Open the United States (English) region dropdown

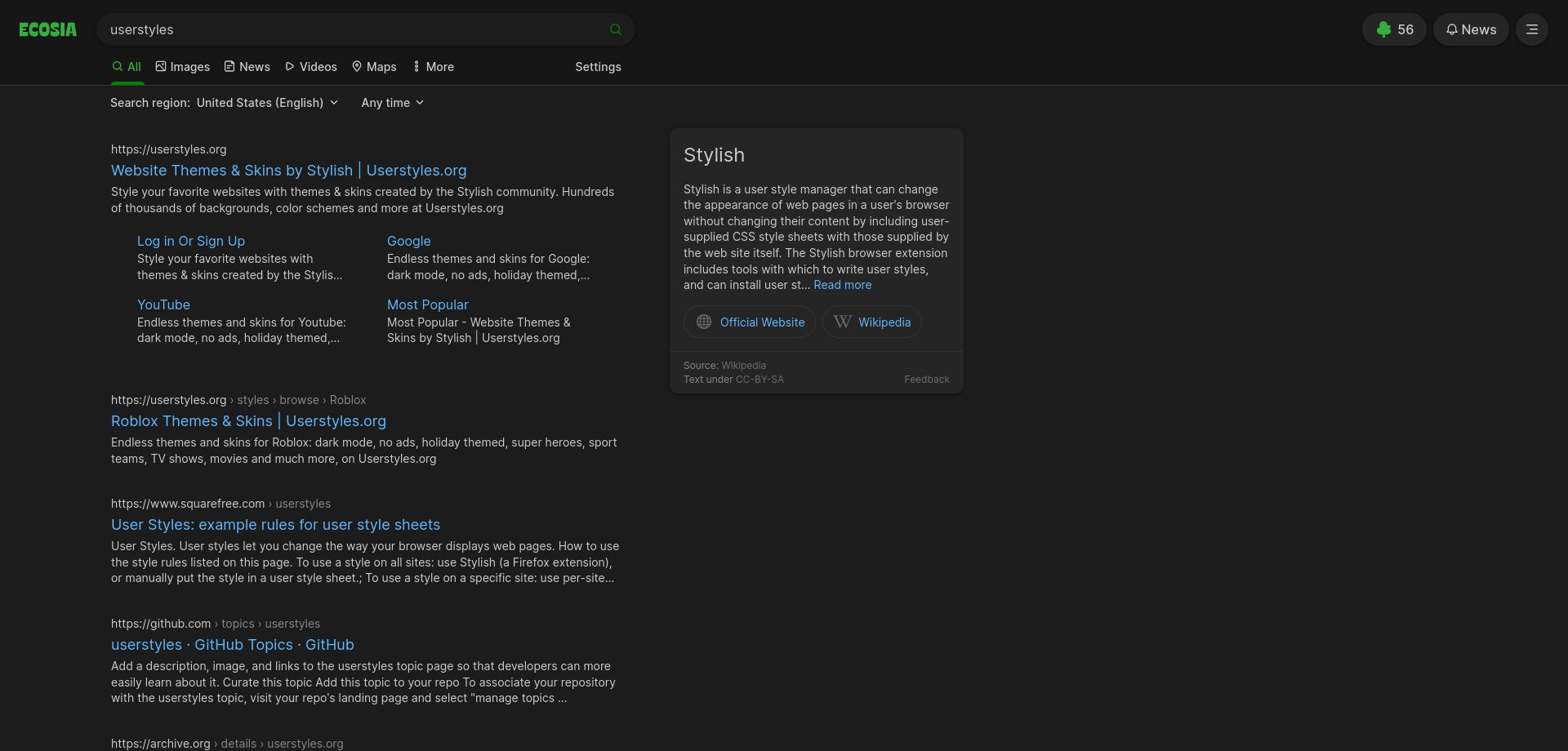pos(267,103)
